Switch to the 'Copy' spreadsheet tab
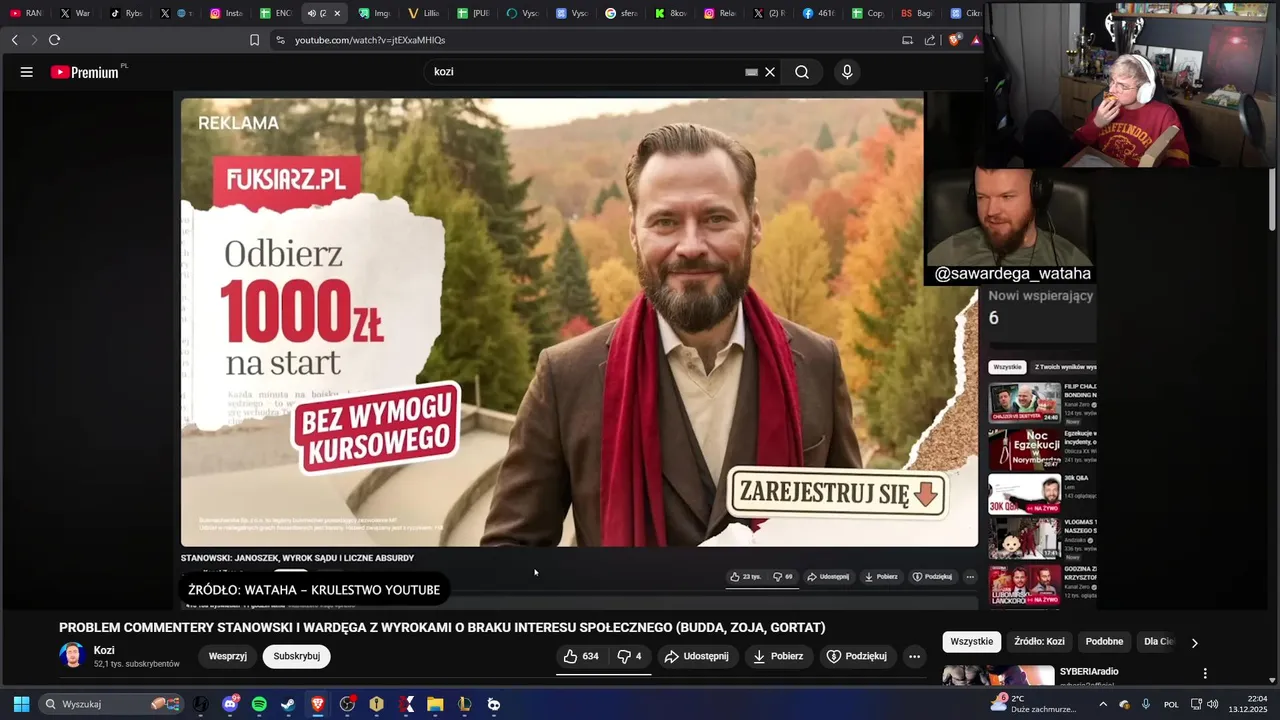Viewport: 1280px width, 720px height. 867,14
